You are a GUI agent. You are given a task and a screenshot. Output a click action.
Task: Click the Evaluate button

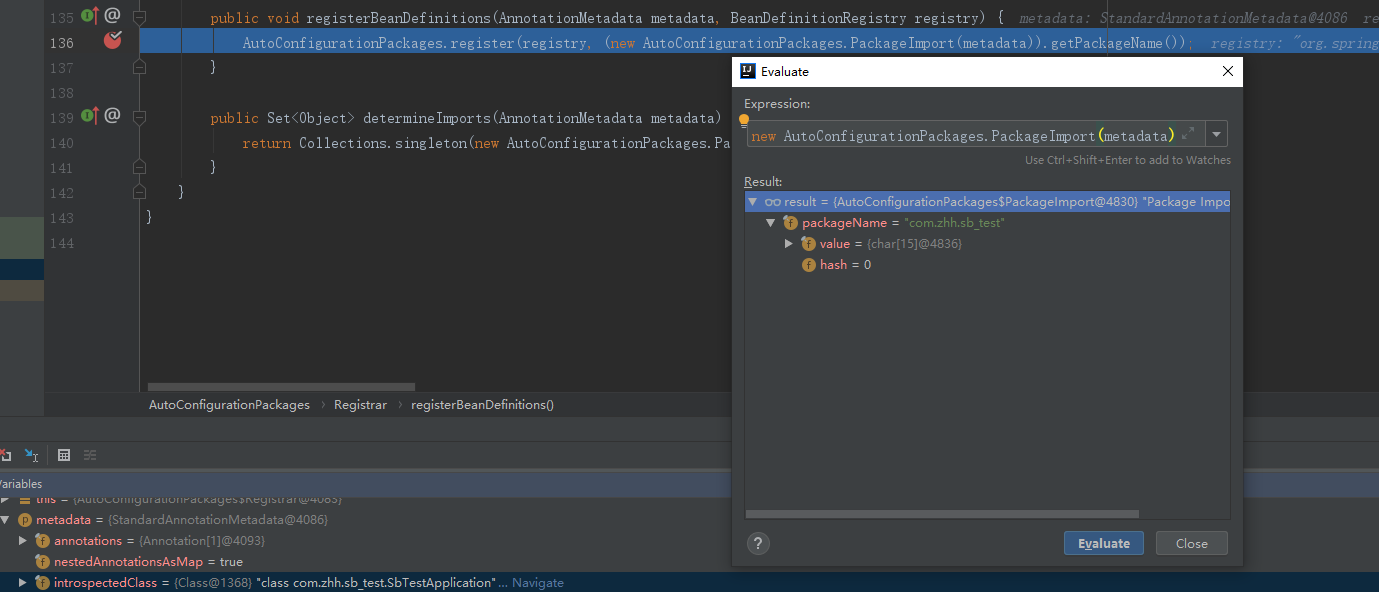[1104, 543]
